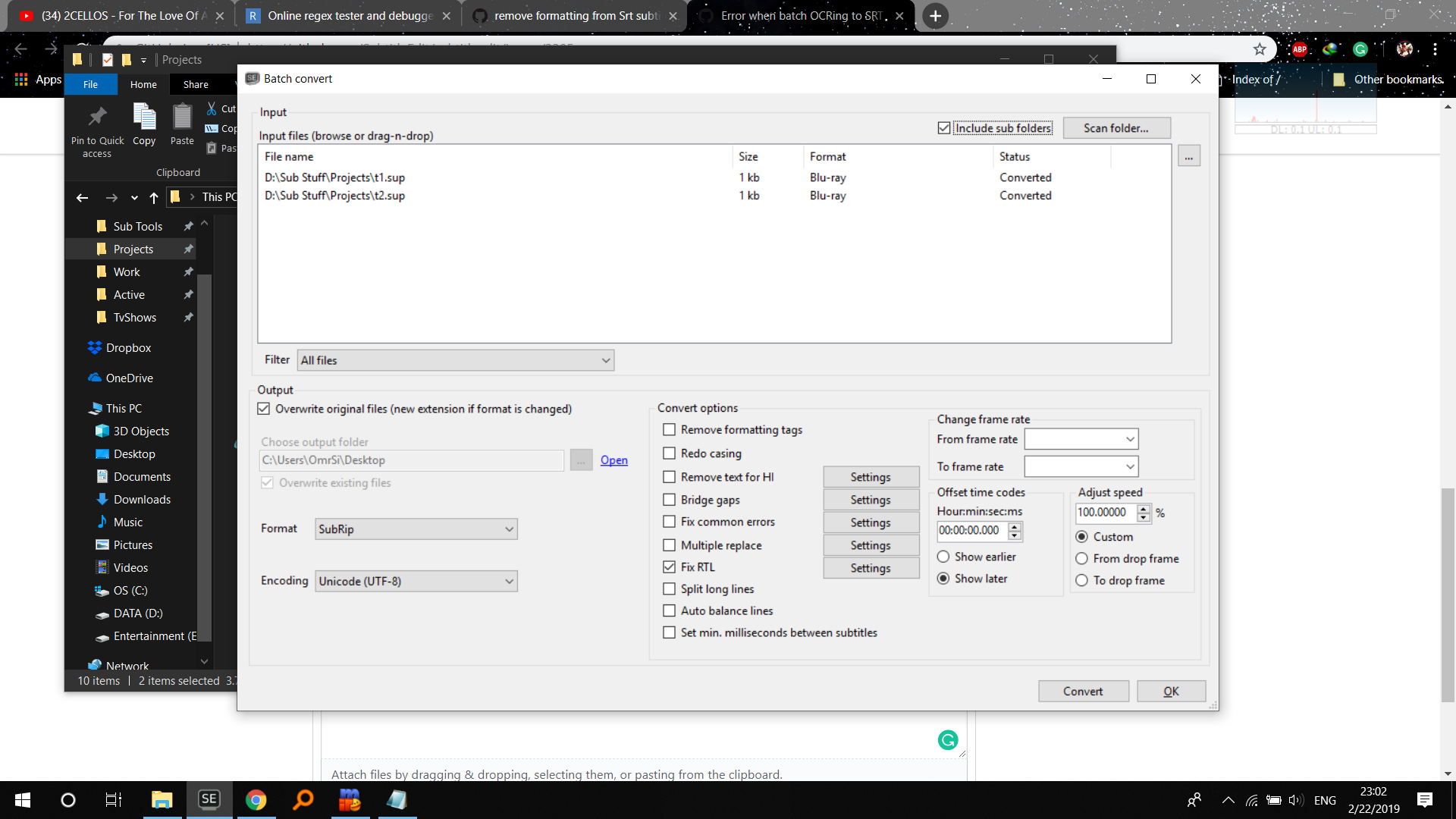1456x819 pixels.
Task: Open the Grammarly extension icon in Chrome
Action: coord(1360,49)
